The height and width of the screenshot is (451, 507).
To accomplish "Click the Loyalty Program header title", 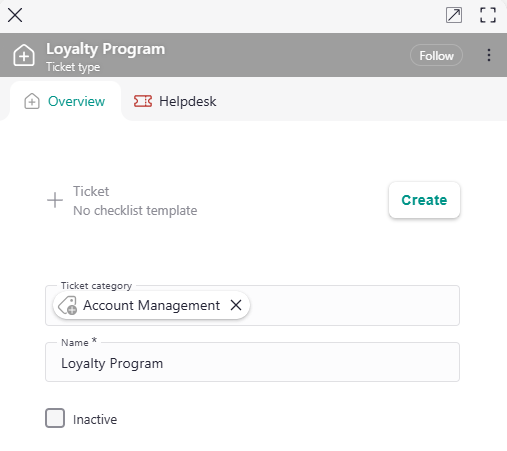I will (x=105, y=49).
